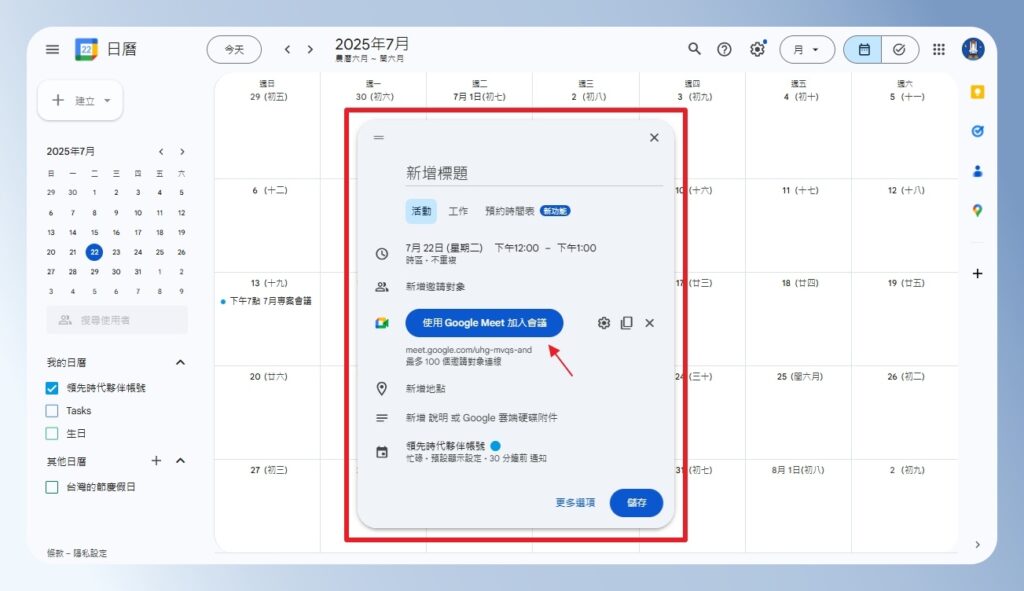Get add-ons with the plus icon
Viewport: 1024px width, 591px height.
point(977,274)
